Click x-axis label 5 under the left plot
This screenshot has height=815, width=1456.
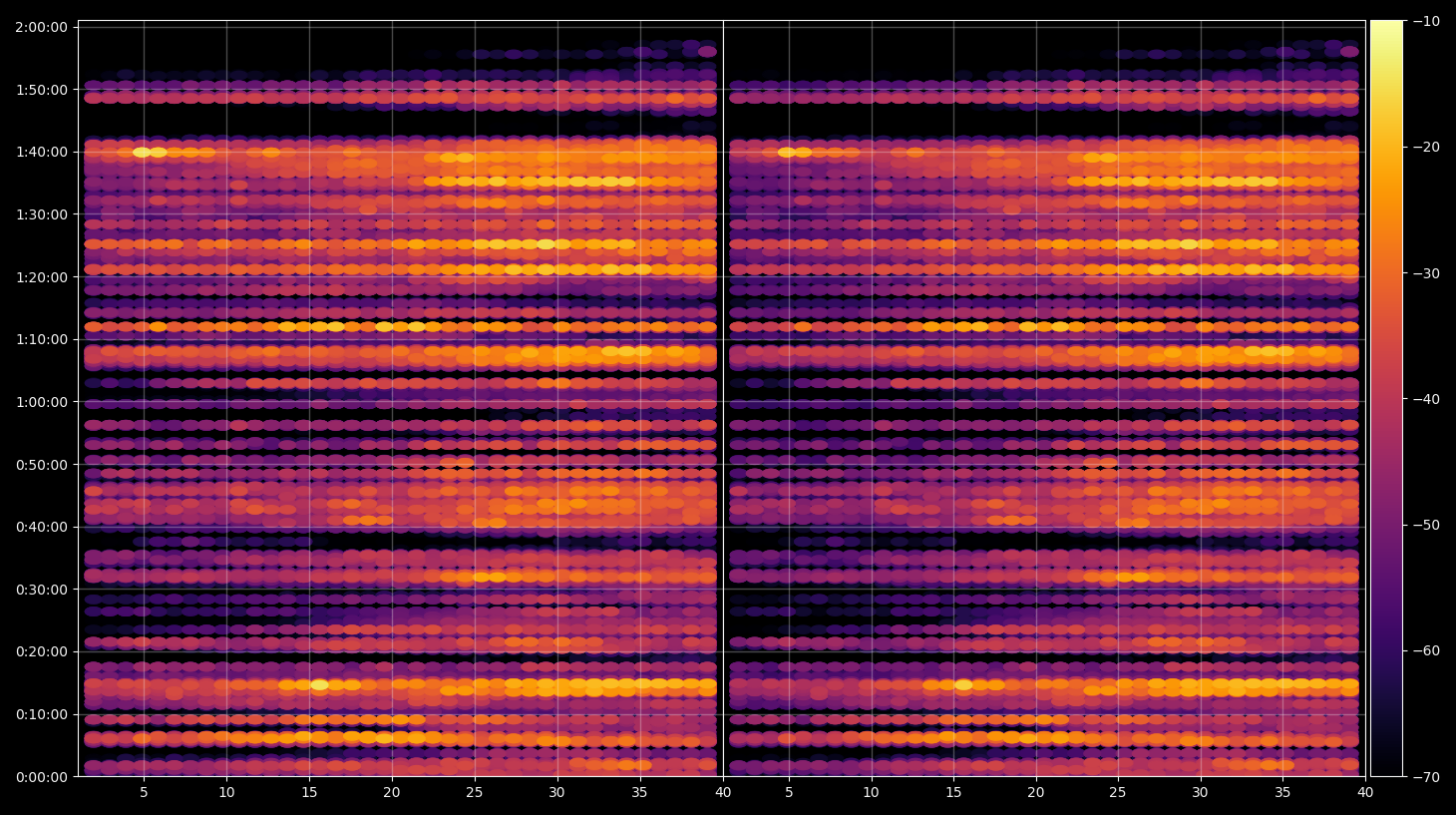[x=144, y=792]
